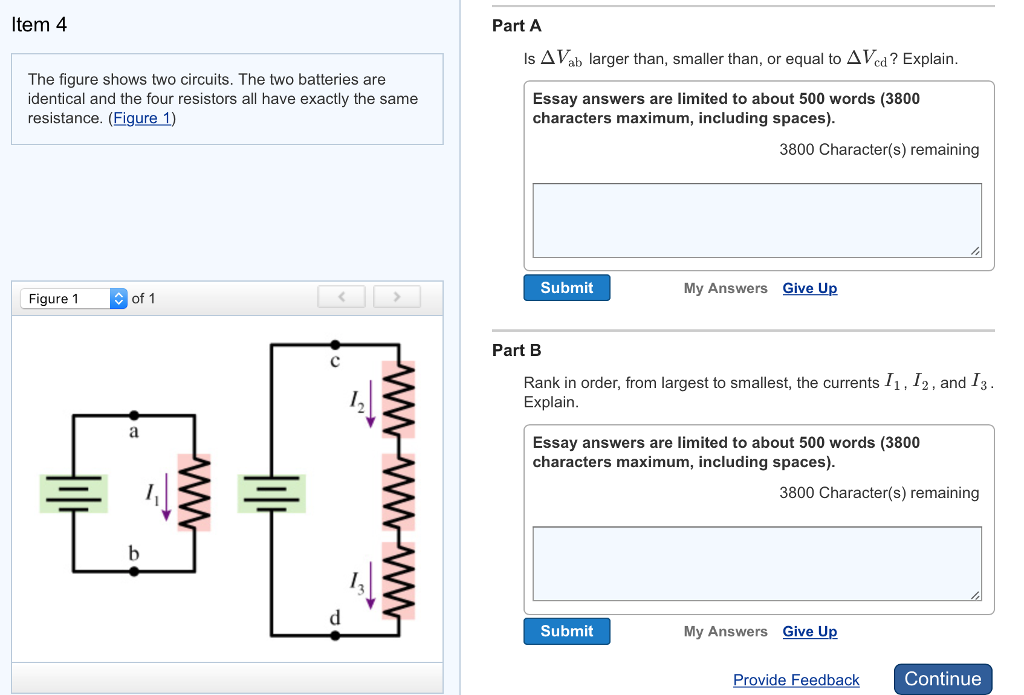This screenshot has width=1024, height=695.
Task: Click the resize grip of Part B answer box
Action: pos(977,596)
